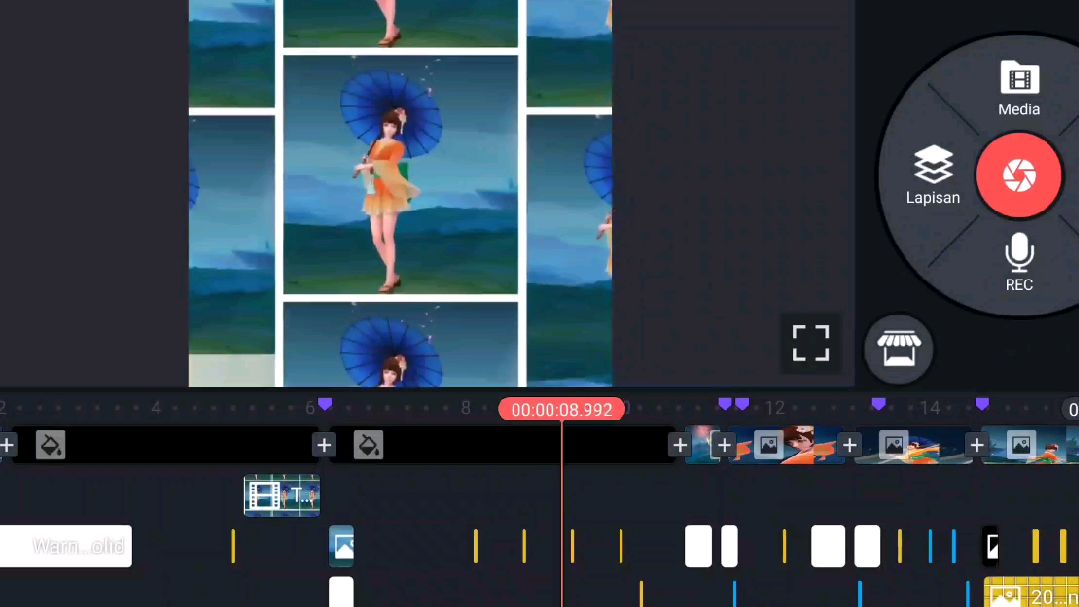
Task: Select the last image clip on the main track
Action: (1030, 445)
